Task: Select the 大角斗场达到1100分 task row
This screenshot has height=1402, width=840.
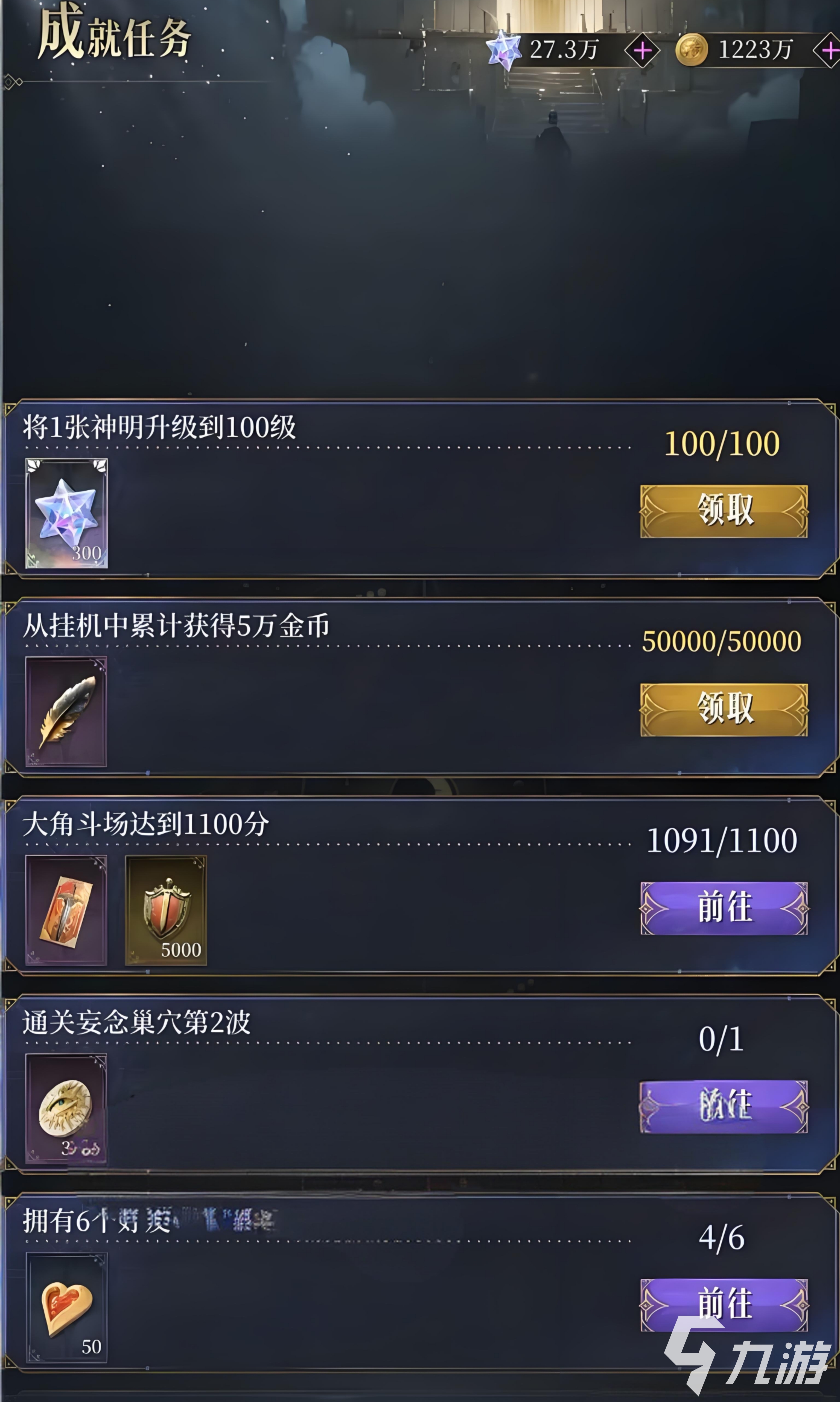Action: 420,886
